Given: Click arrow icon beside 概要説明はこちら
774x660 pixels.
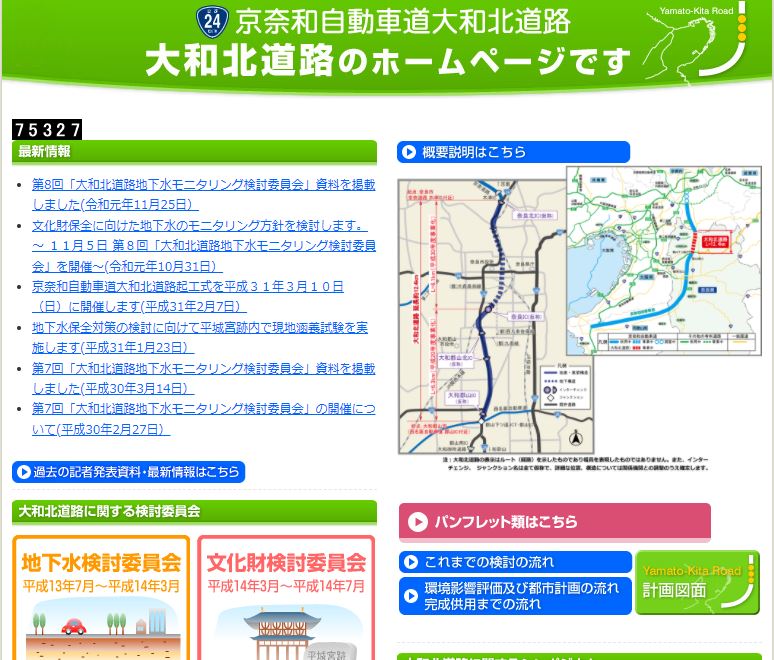Looking at the screenshot, I should (x=409, y=152).
